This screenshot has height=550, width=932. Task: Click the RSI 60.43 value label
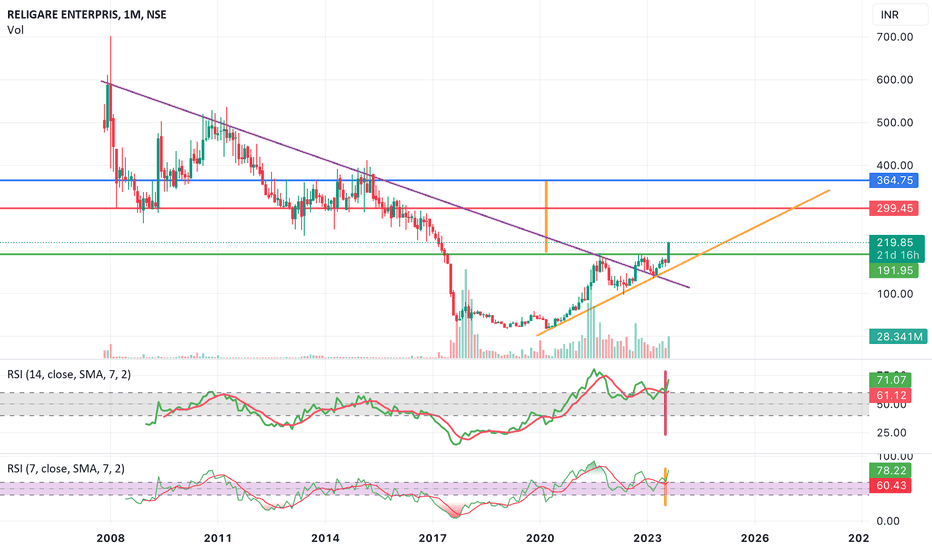click(890, 486)
